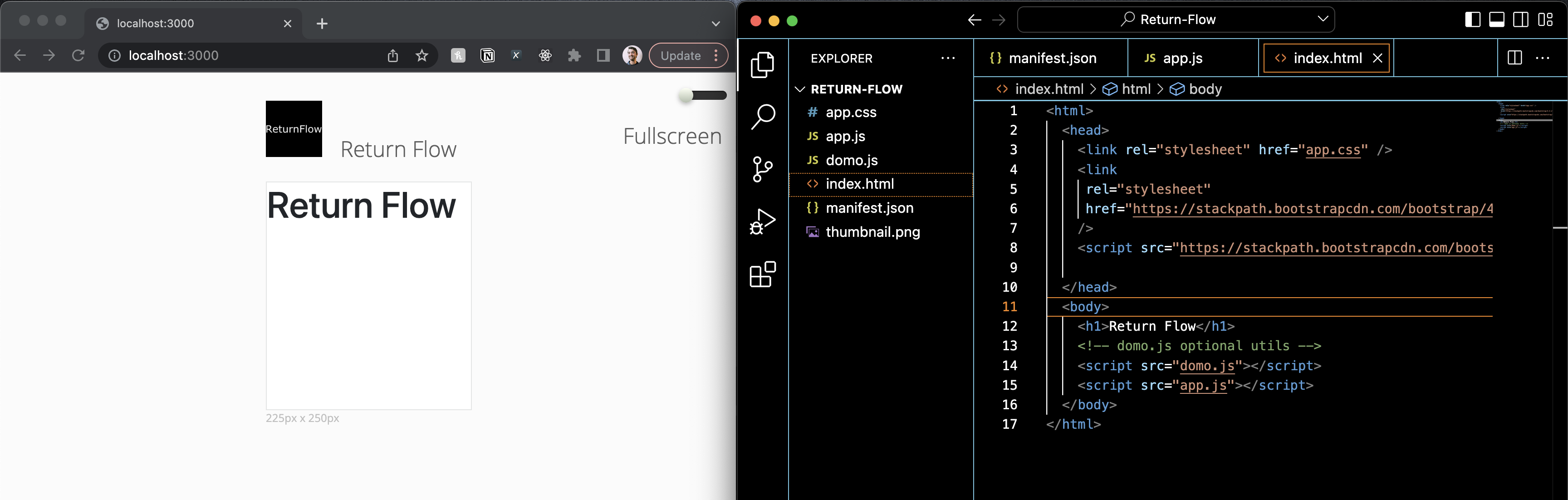Collapse the RETURN-FLOW folder tree
The height and width of the screenshot is (500, 1568).
[800, 89]
